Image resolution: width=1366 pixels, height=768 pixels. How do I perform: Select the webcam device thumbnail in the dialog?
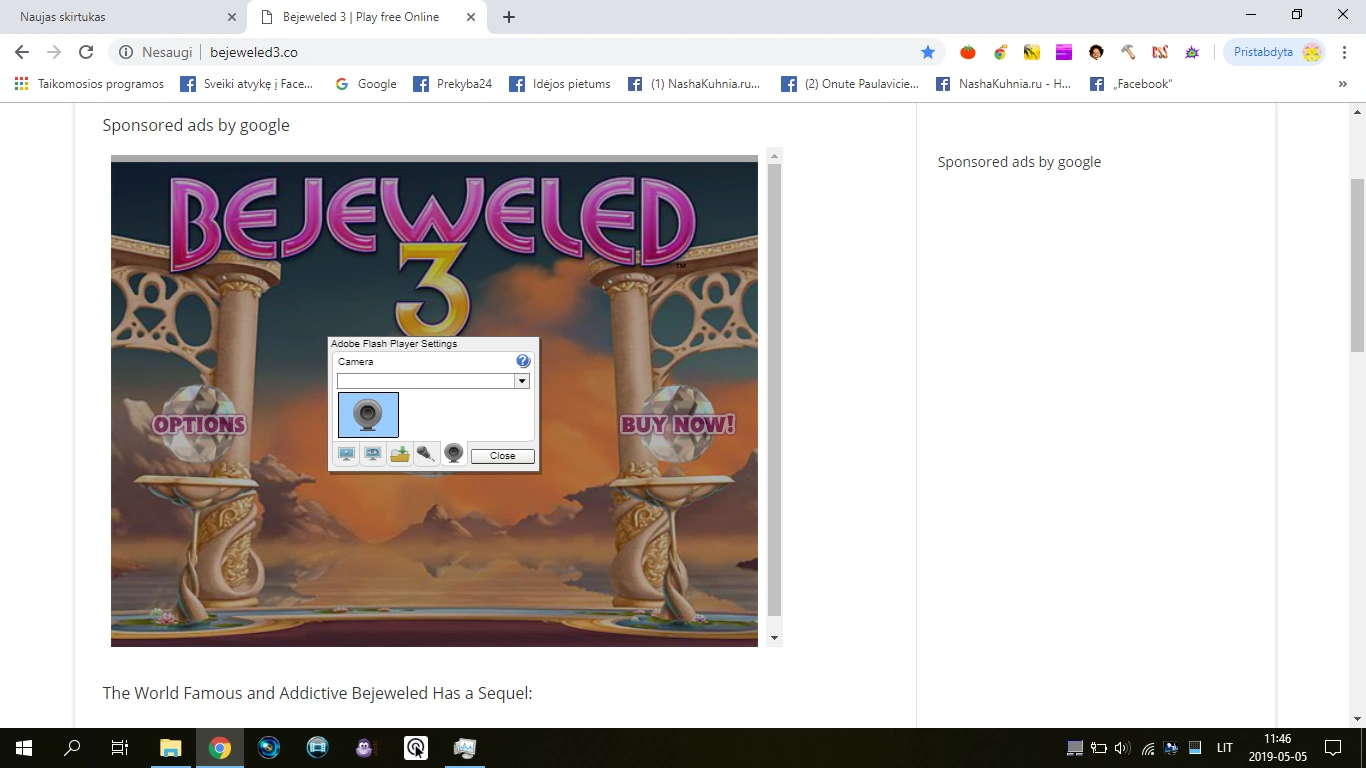tap(368, 414)
